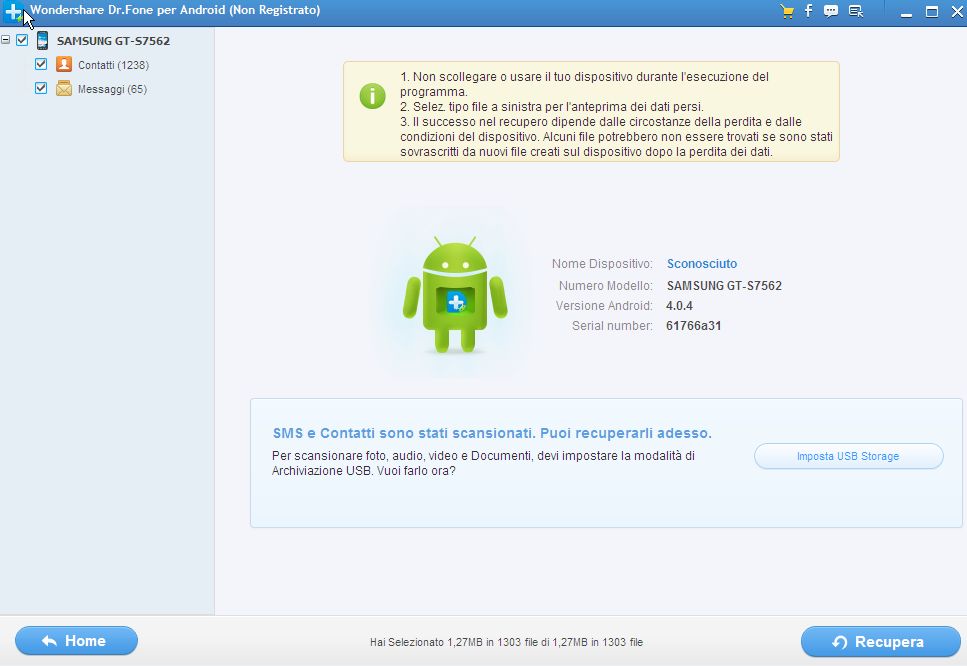Click the serial number 61766a31 value
967x666 pixels.
(694, 326)
